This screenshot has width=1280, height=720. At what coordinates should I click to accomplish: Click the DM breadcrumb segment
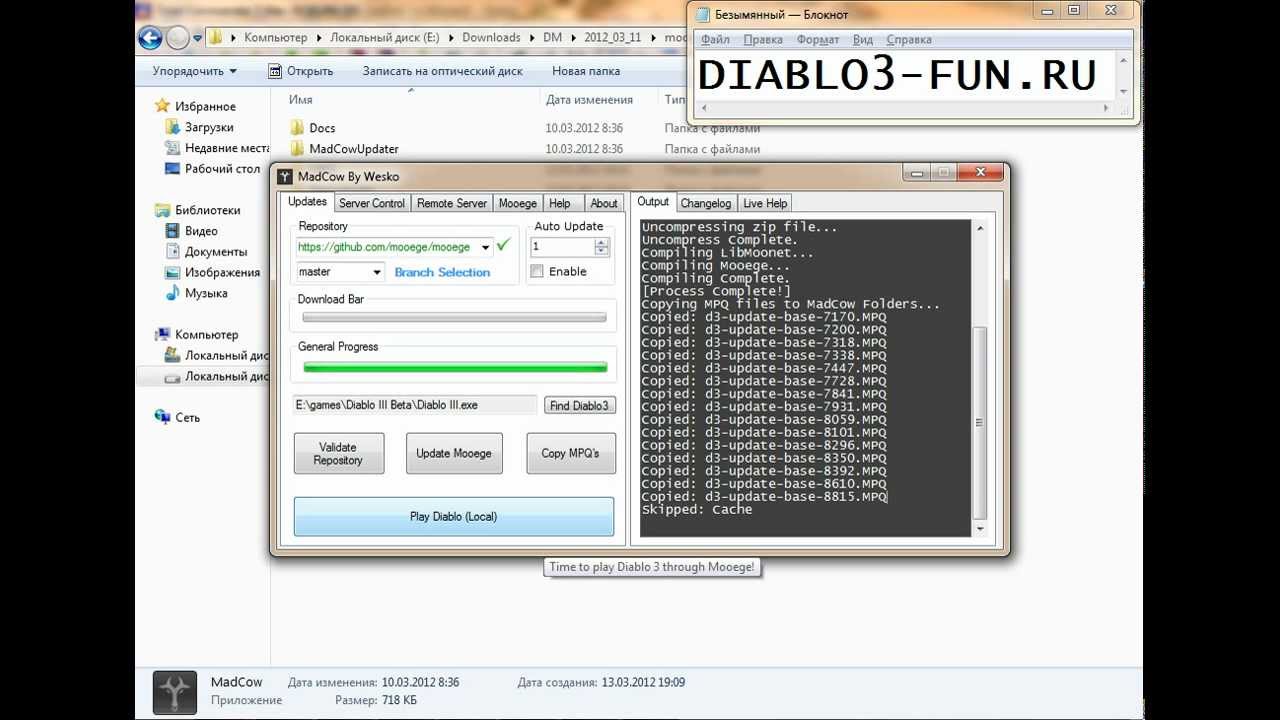coord(552,37)
